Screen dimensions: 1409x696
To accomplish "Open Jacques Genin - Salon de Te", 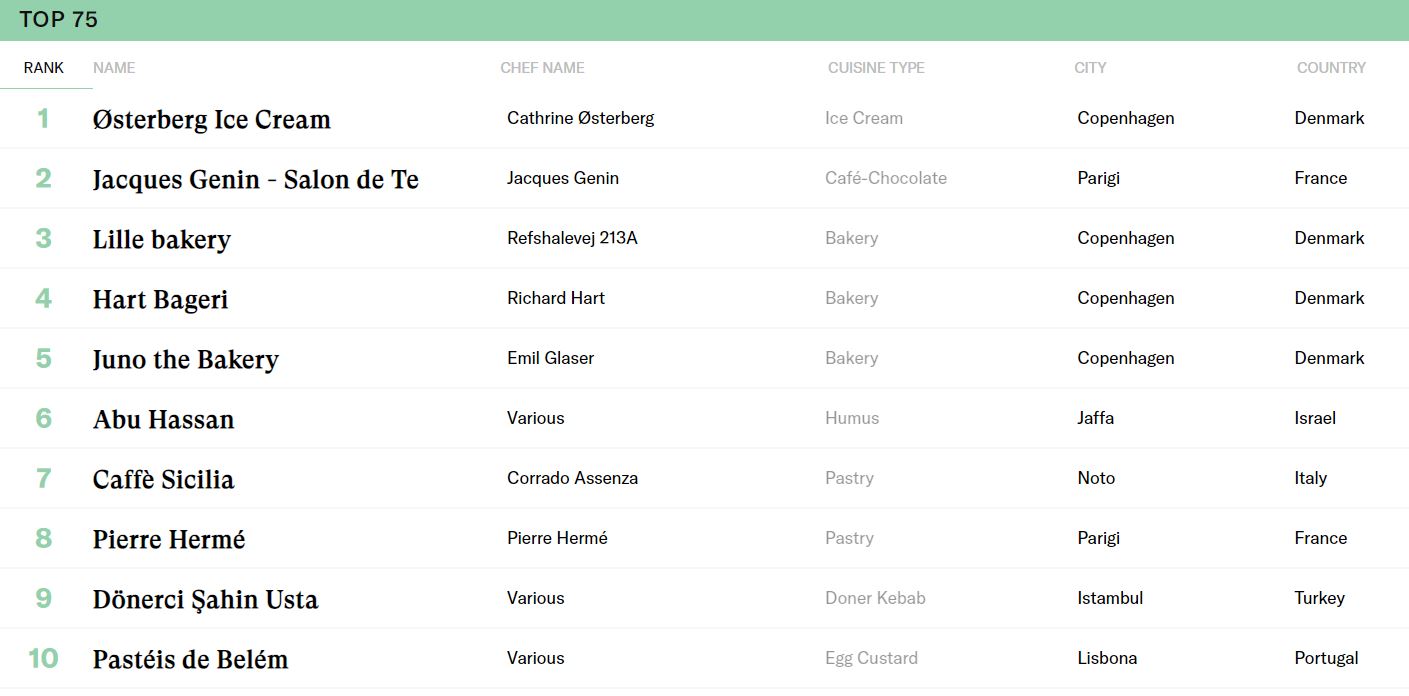I will 255,179.
